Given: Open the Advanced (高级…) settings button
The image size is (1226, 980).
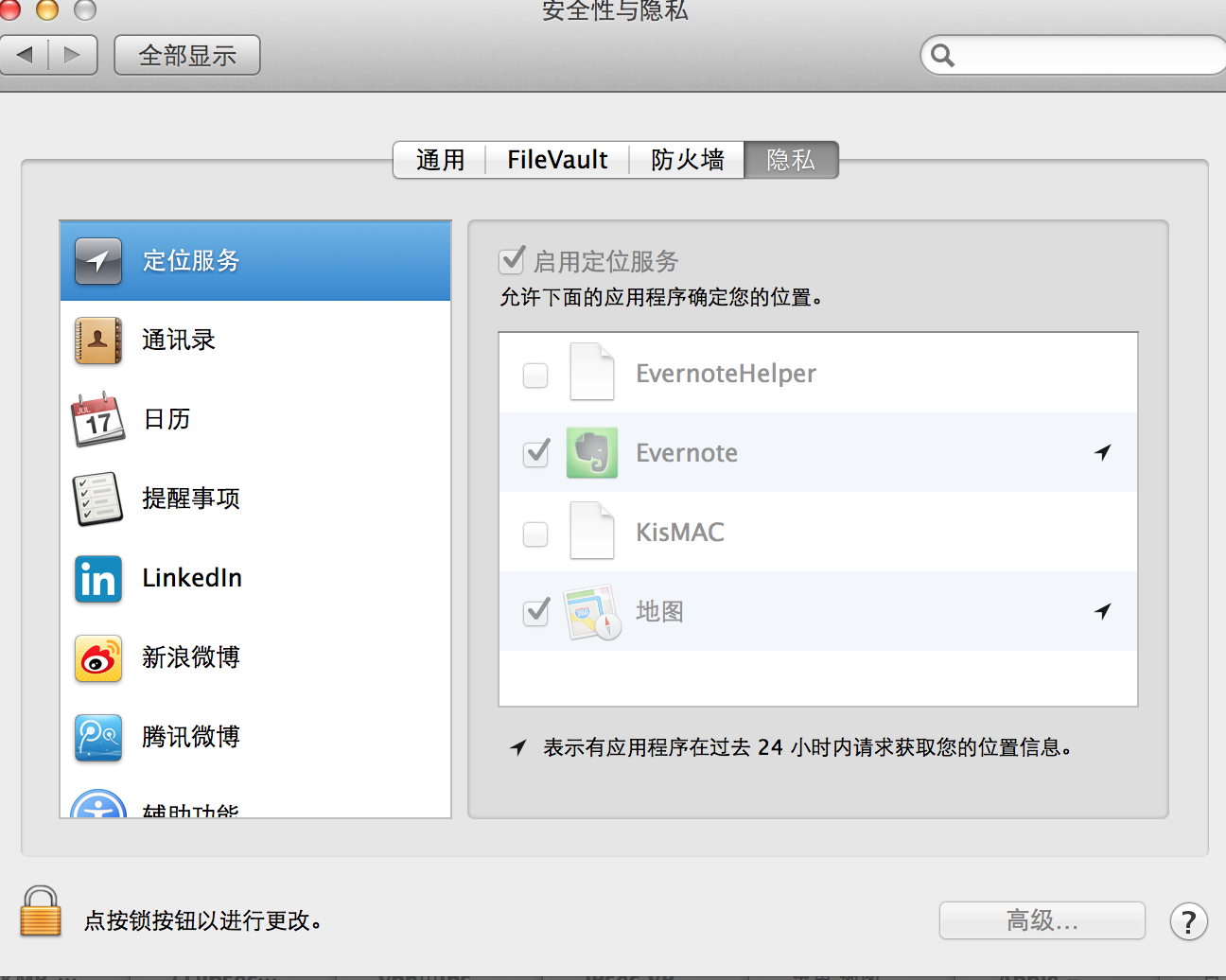Looking at the screenshot, I should (x=1042, y=920).
